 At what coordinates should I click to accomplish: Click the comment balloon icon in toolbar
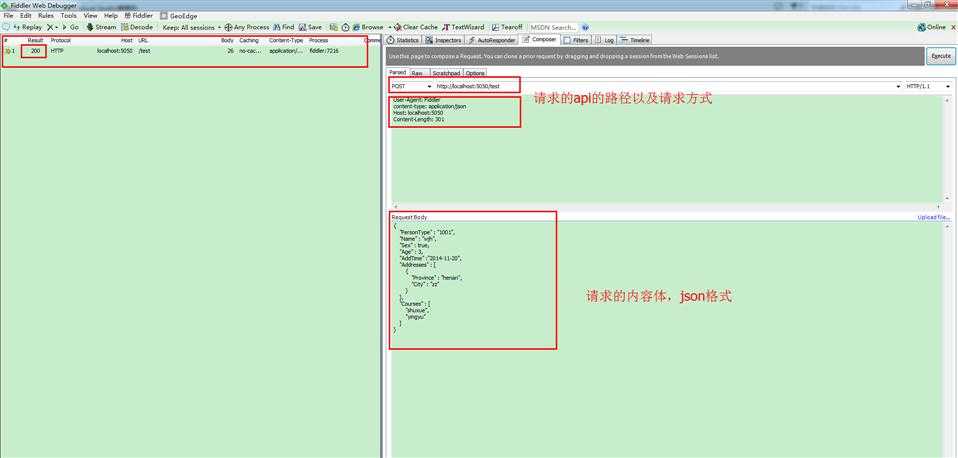[x=5, y=27]
